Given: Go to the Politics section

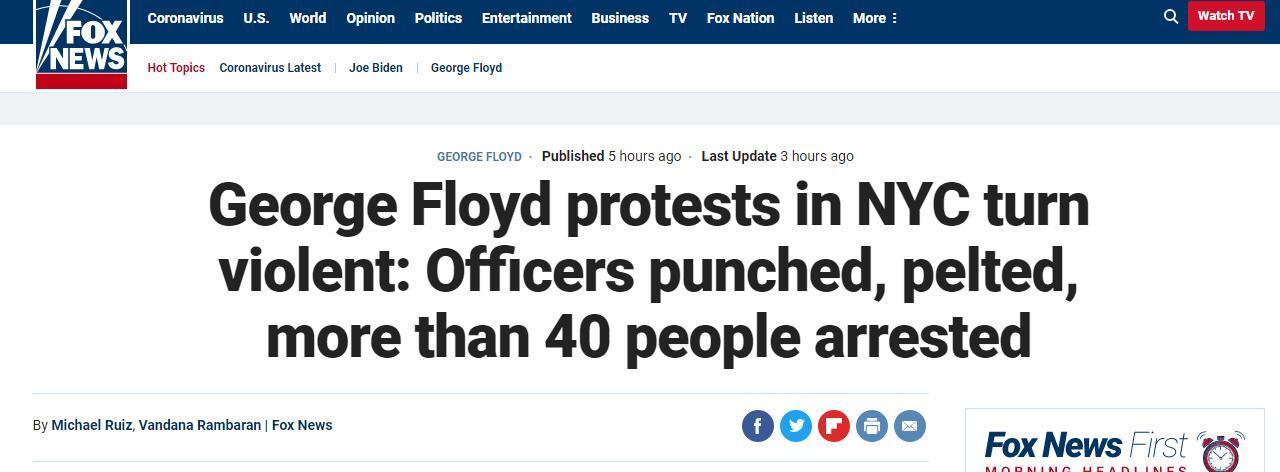Looking at the screenshot, I should [438, 18].
